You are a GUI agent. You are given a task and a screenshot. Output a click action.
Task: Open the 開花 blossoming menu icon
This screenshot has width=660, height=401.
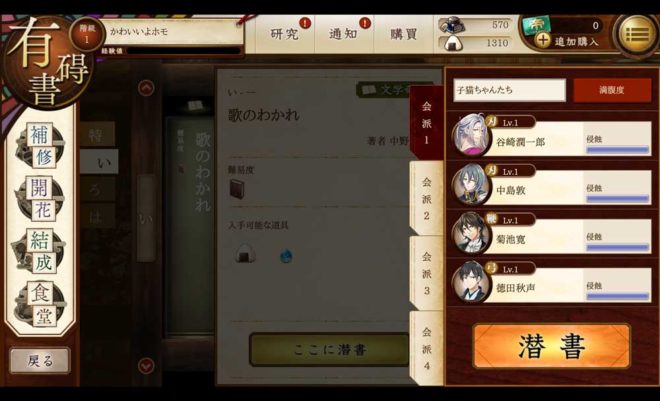tap(40, 199)
